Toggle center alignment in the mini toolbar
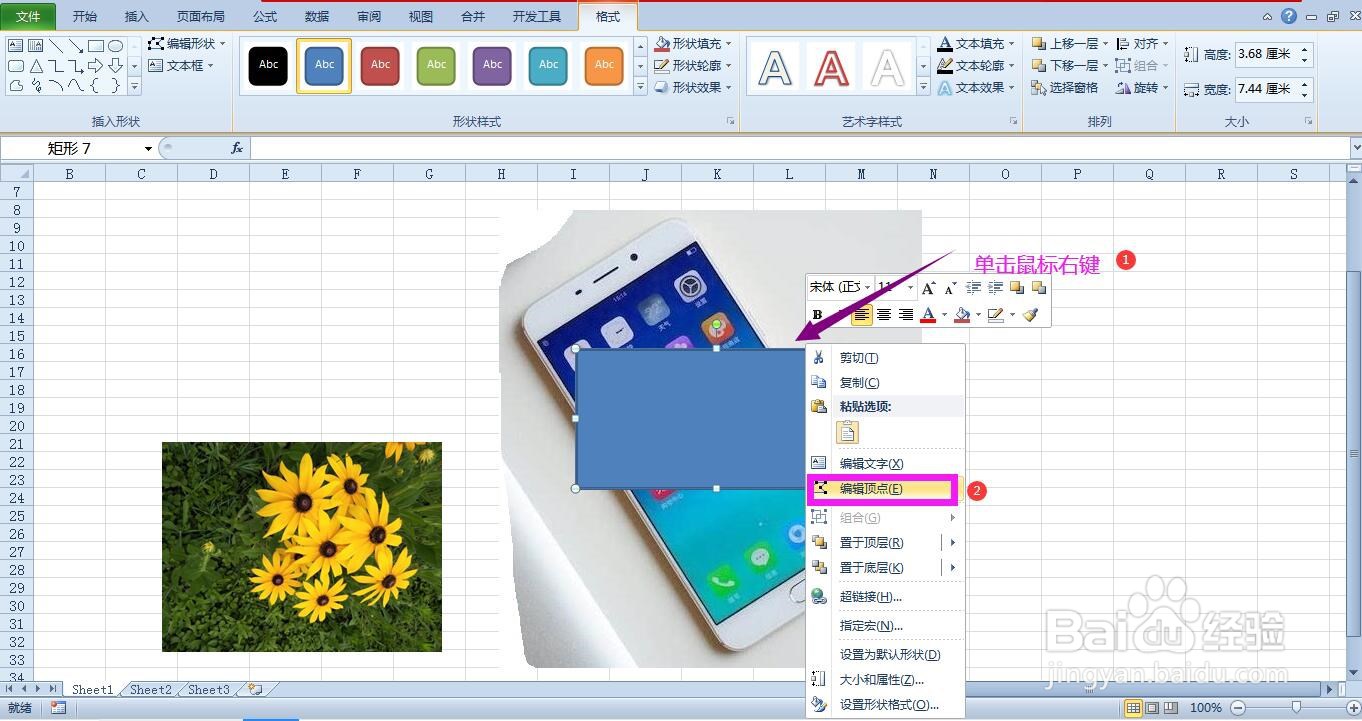The height and width of the screenshot is (721, 1362). point(884,315)
